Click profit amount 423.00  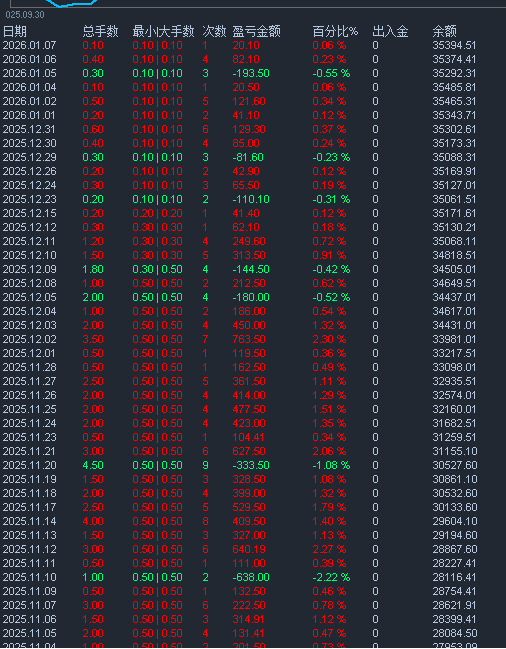point(249,423)
